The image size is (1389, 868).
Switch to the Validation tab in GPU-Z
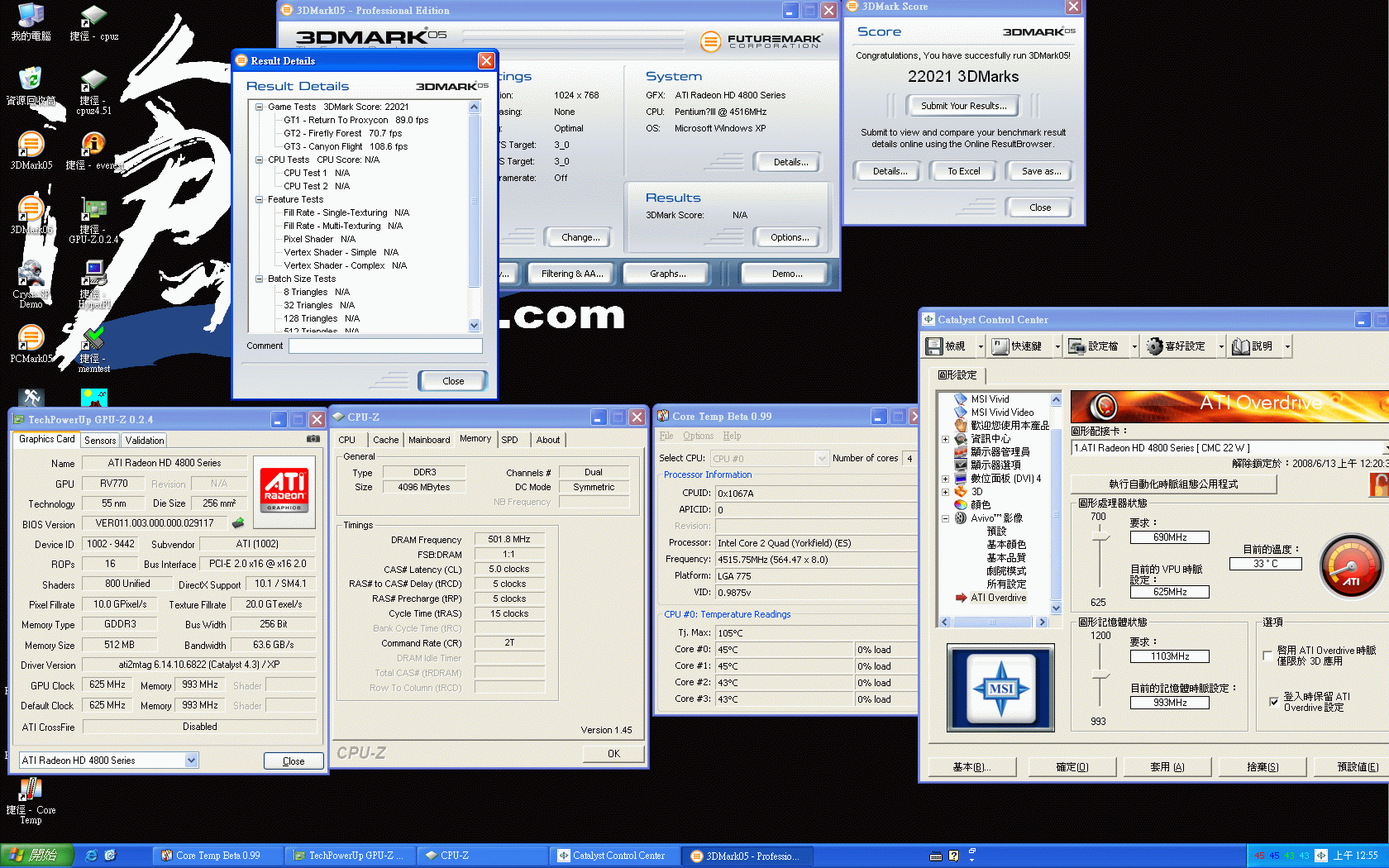click(x=145, y=441)
